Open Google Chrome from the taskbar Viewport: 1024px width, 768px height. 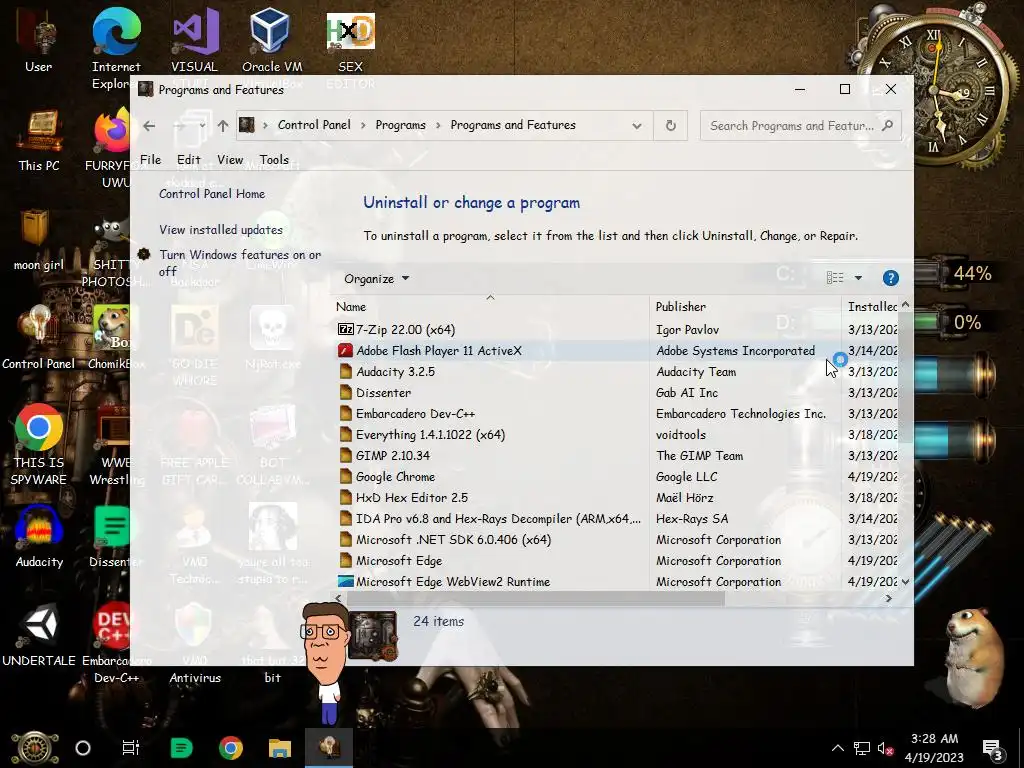click(x=231, y=748)
